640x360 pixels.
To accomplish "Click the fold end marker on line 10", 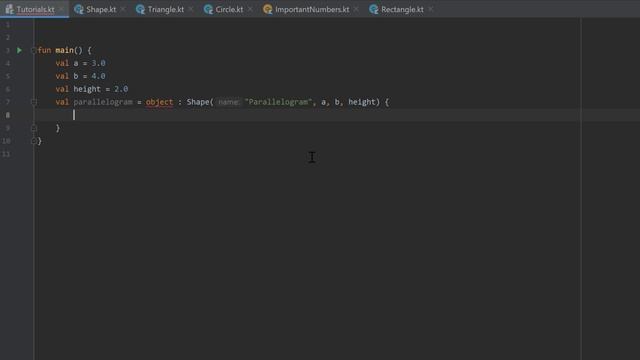I will pyautogui.click(x=34, y=141).
